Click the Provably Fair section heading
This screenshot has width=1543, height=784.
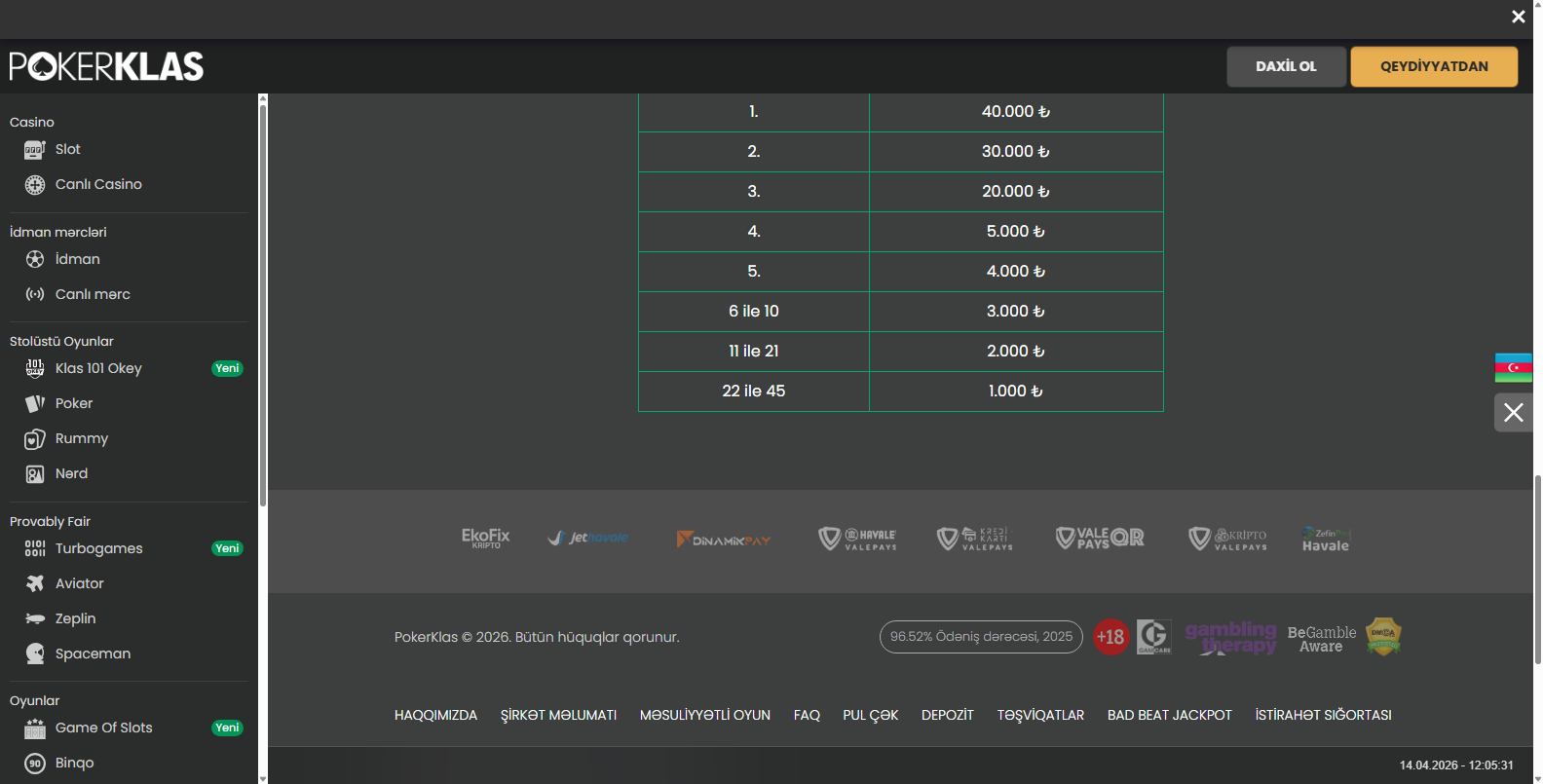coord(50,522)
